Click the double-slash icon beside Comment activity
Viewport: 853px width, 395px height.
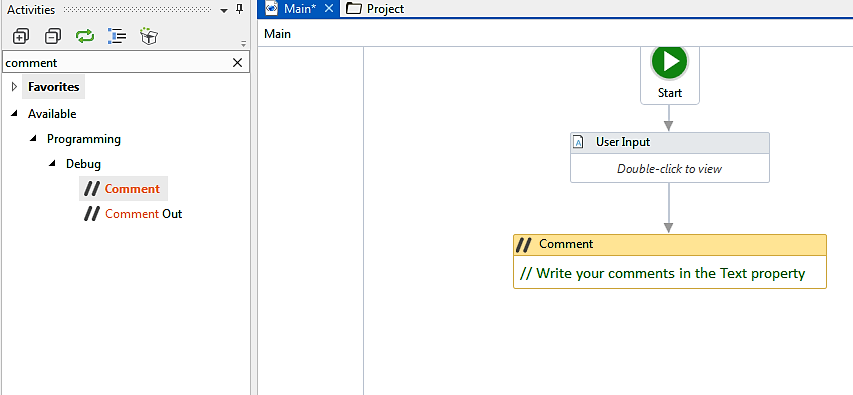[x=91, y=189]
